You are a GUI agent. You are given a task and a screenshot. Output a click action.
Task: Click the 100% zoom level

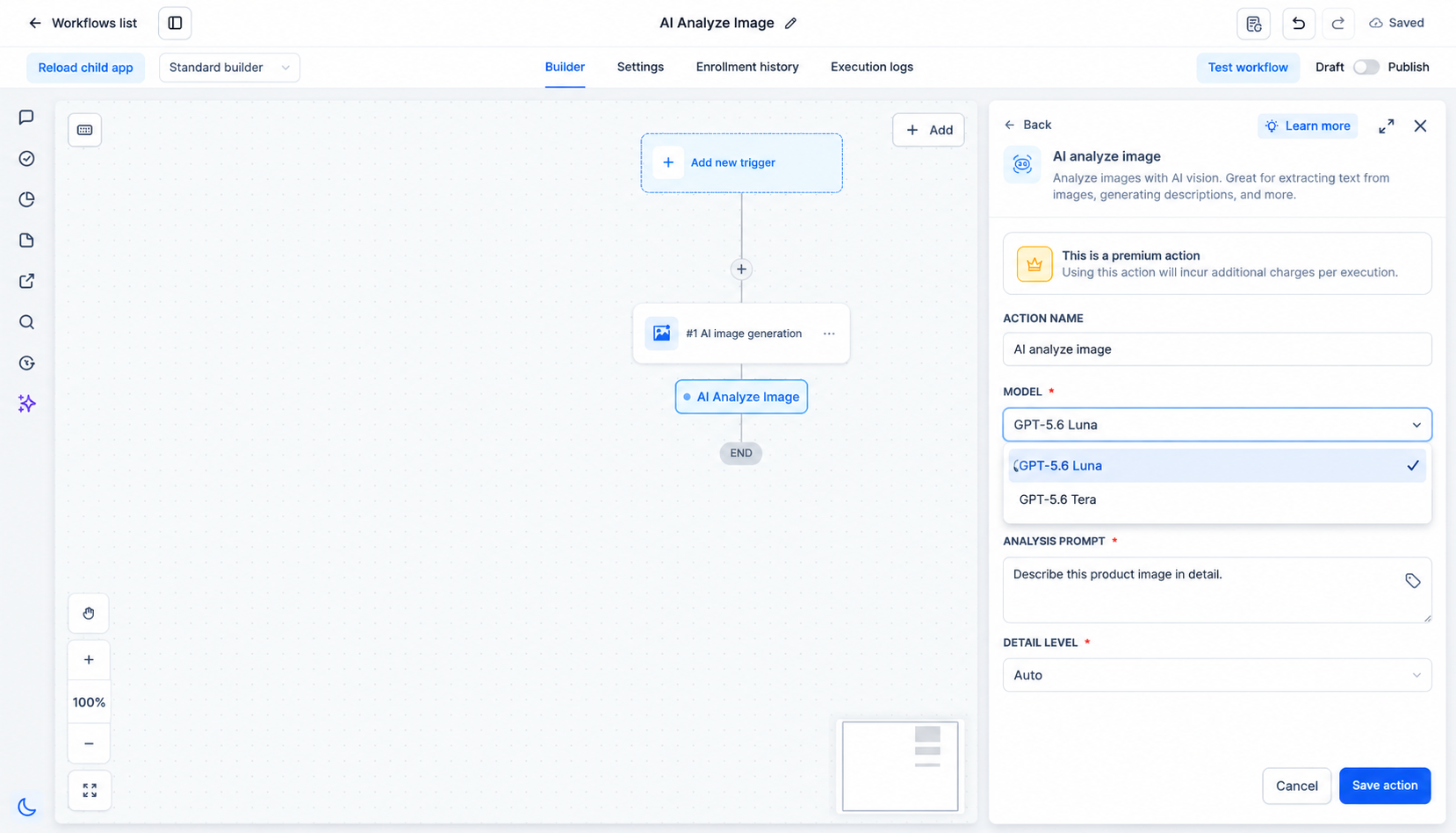pyautogui.click(x=89, y=702)
